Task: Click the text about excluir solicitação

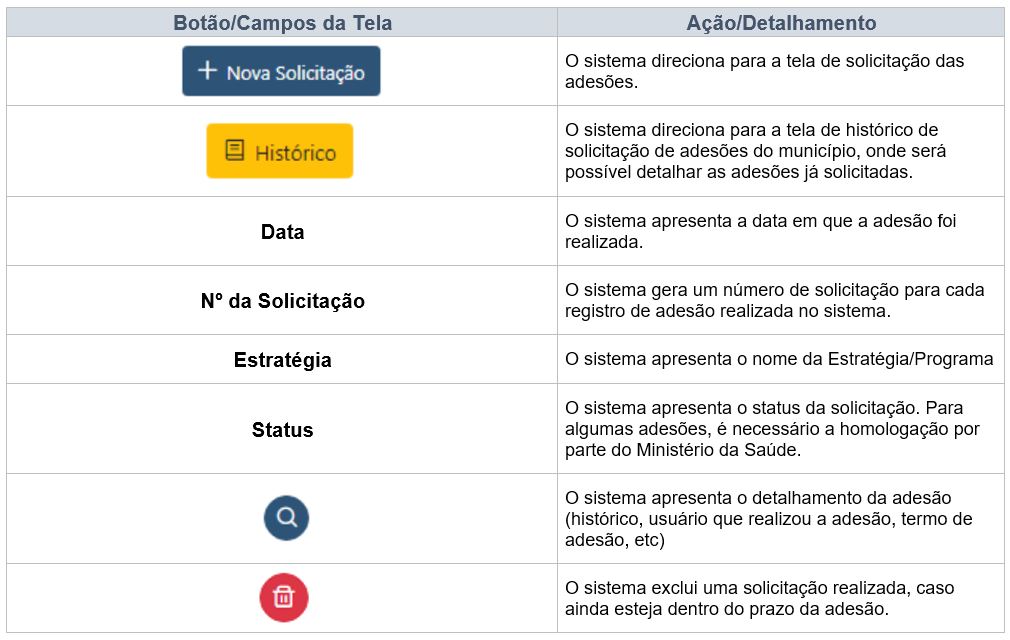Action: (759, 598)
